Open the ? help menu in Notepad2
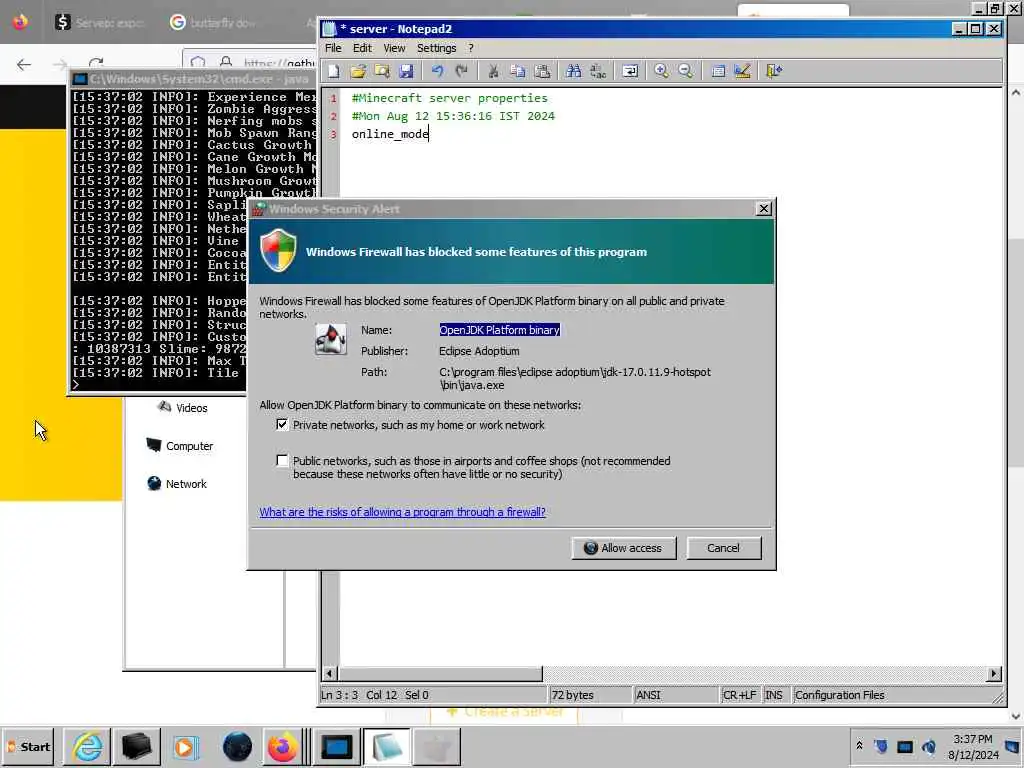1024x768 pixels. pyautogui.click(x=470, y=48)
